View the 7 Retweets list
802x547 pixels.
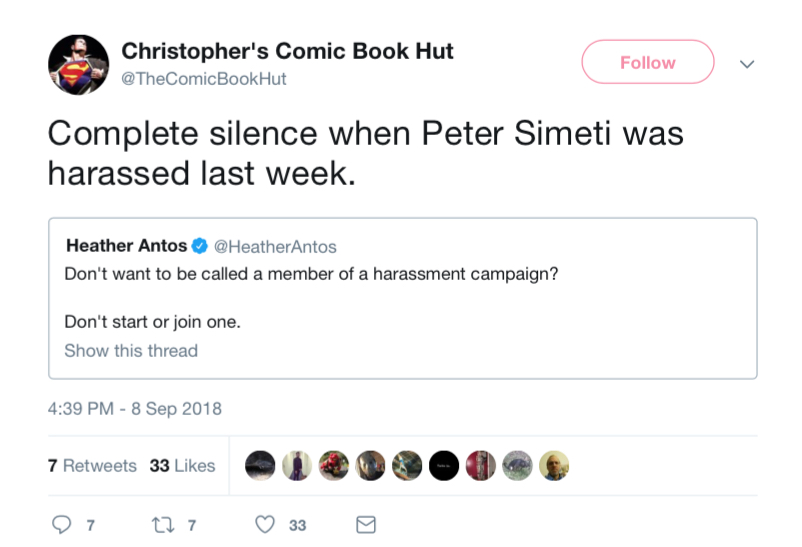(92, 466)
